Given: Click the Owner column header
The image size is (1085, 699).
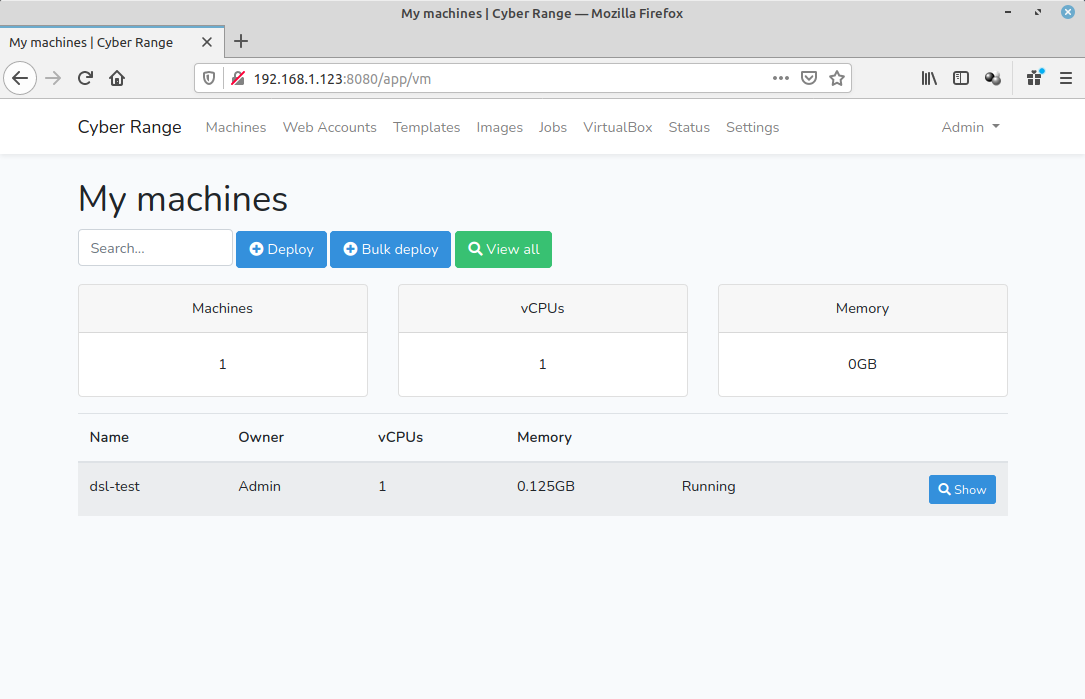Looking at the screenshot, I should (x=261, y=437).
